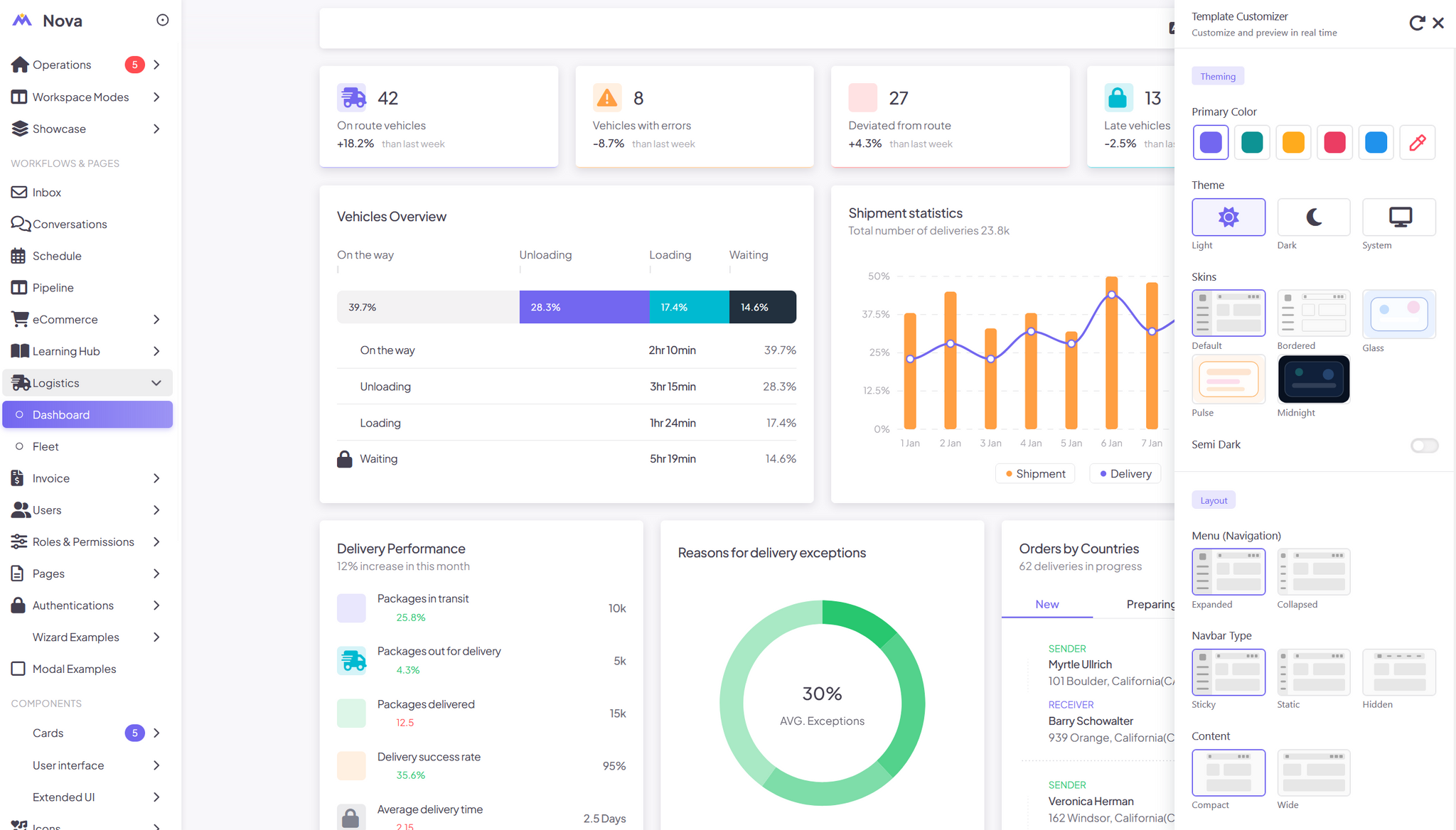
Task: Choose the Glass skin
Action: point(1399,313)
